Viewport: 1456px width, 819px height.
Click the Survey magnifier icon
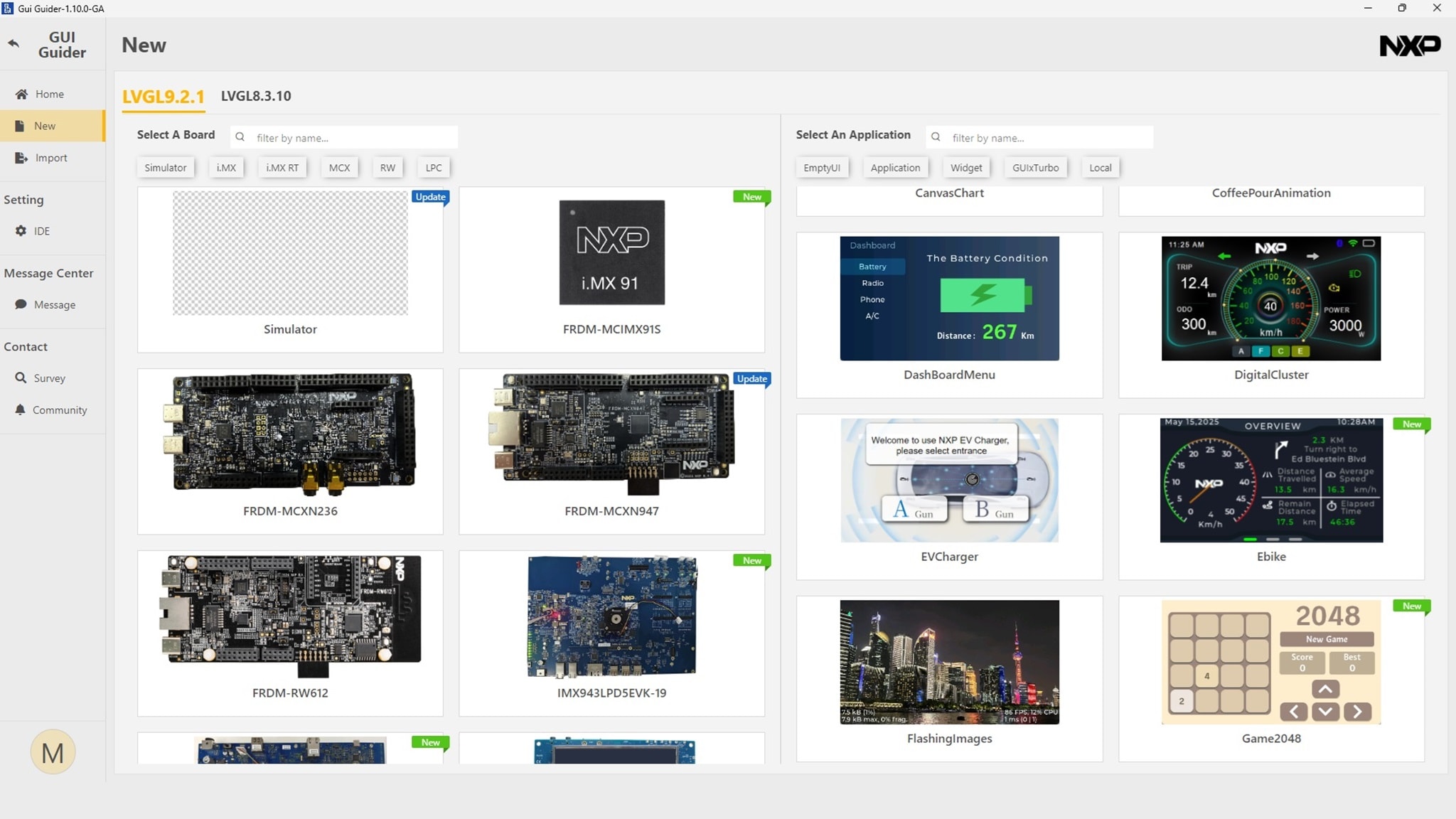[x=21, y=378]
